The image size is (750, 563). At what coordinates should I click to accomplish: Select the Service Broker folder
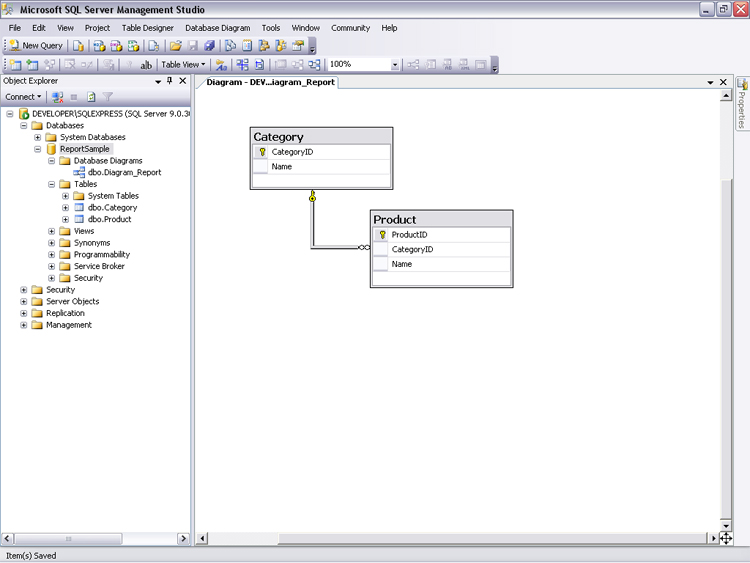[x=99, y=266]
